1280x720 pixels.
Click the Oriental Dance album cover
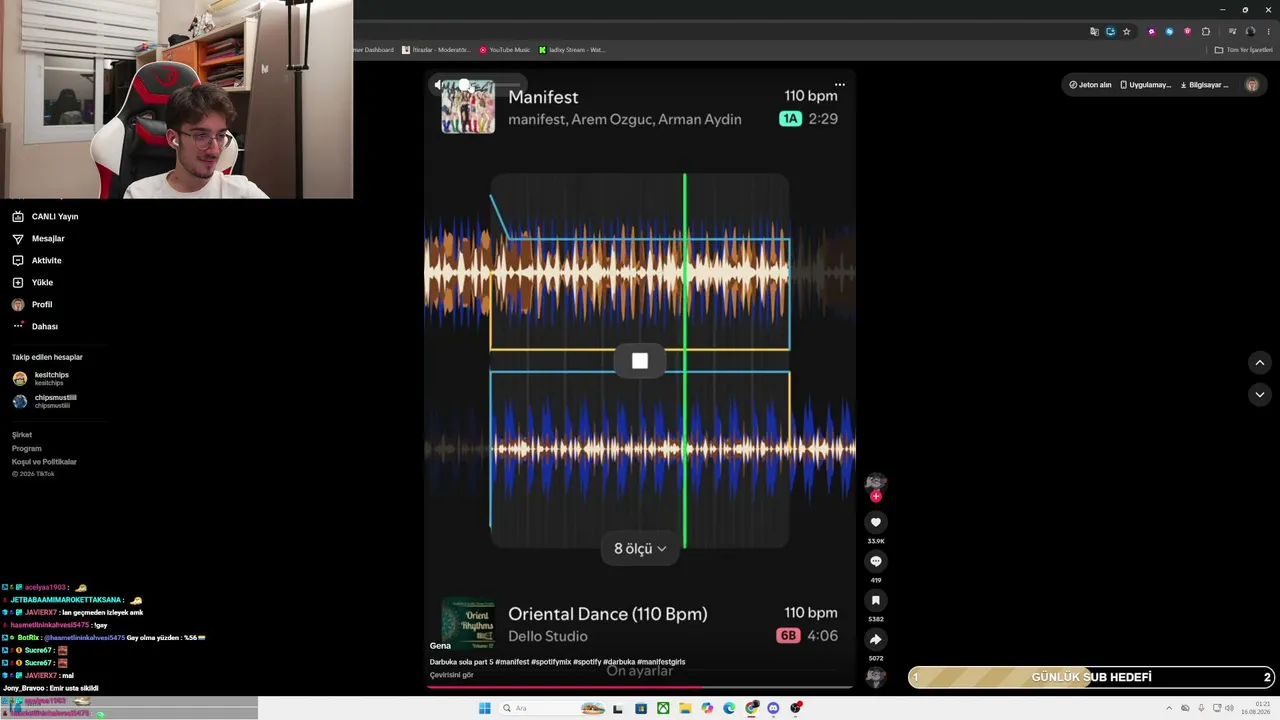point(468,623)
